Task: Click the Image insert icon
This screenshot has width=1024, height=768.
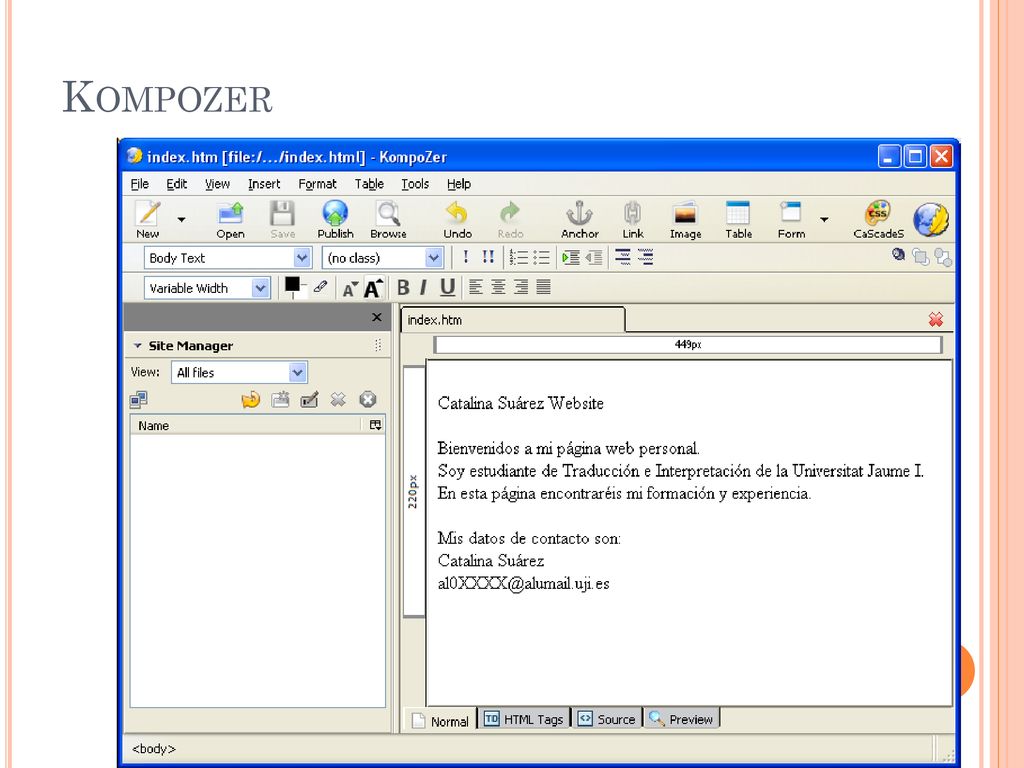Action: point(685,213)
